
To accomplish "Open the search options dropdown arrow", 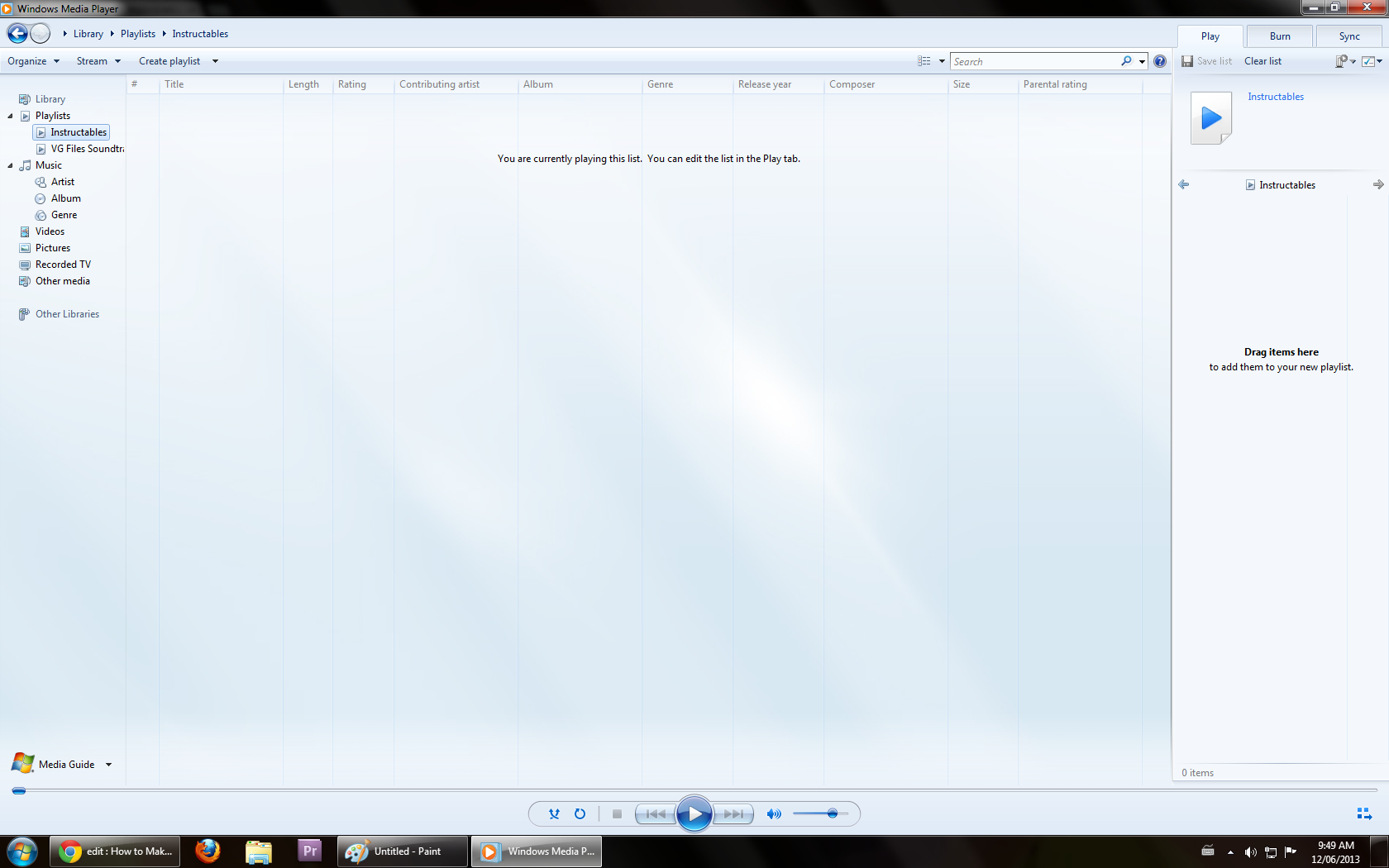I will click(x=1142, y=61).
